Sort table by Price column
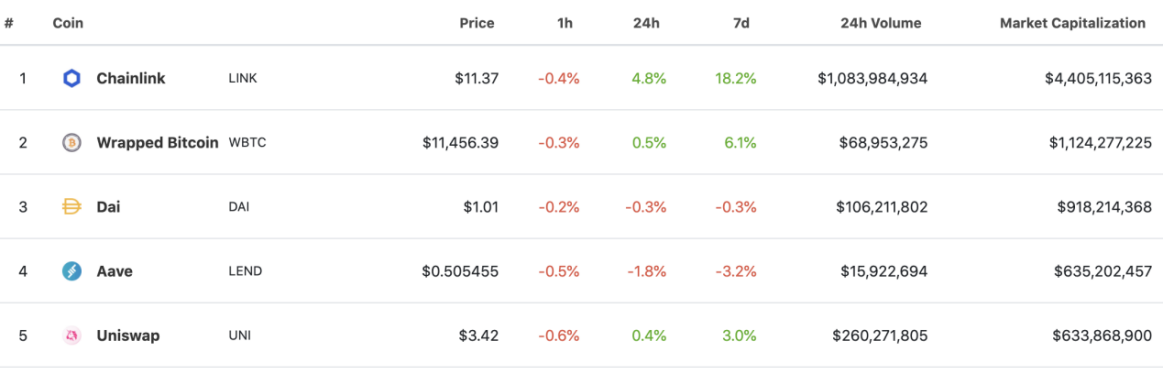Viewport: 1163px width, 374px height. (x=477, y=23)
